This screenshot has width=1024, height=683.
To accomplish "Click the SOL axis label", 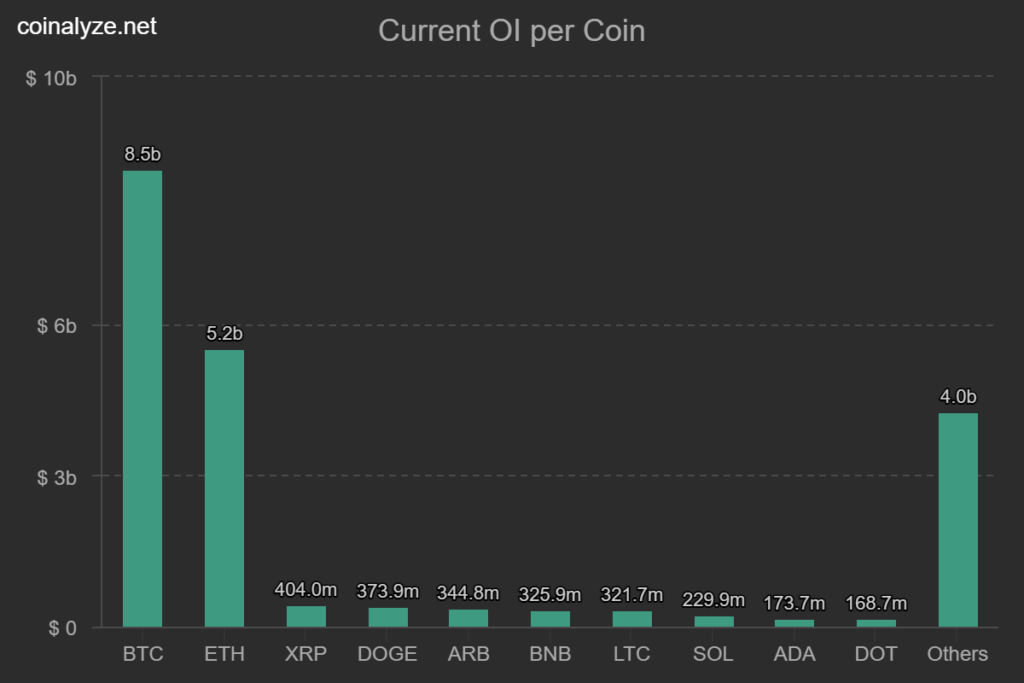I will point(713,654).
